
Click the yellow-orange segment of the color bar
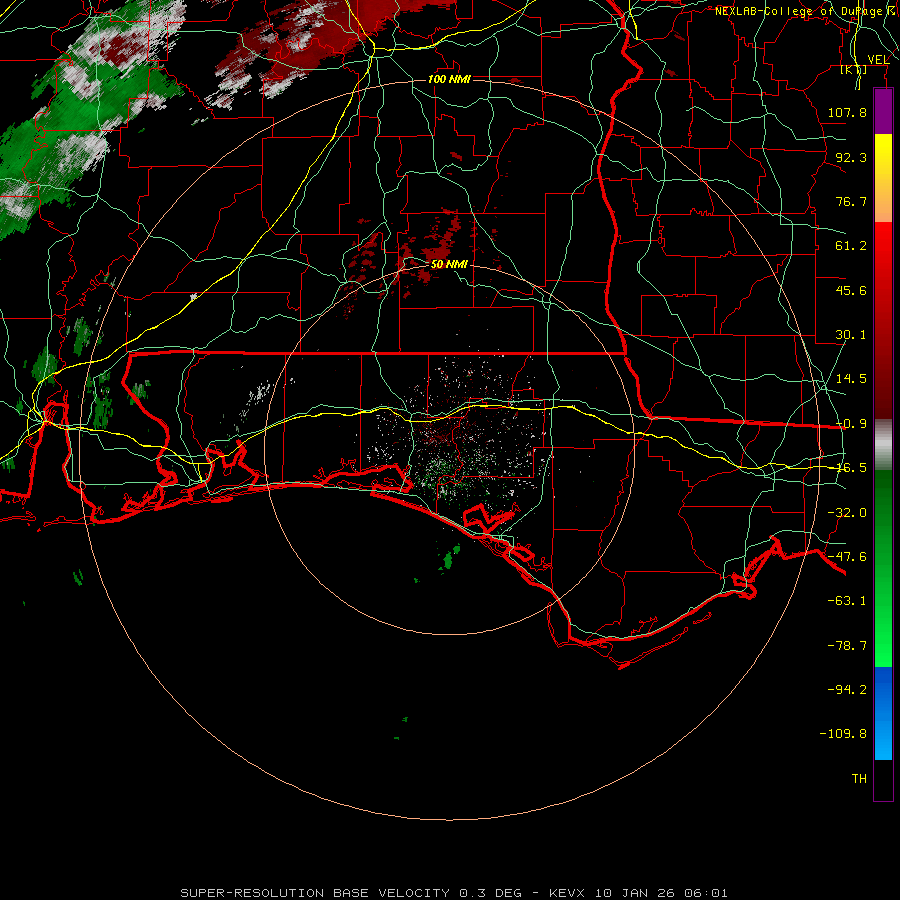point(883,178)
